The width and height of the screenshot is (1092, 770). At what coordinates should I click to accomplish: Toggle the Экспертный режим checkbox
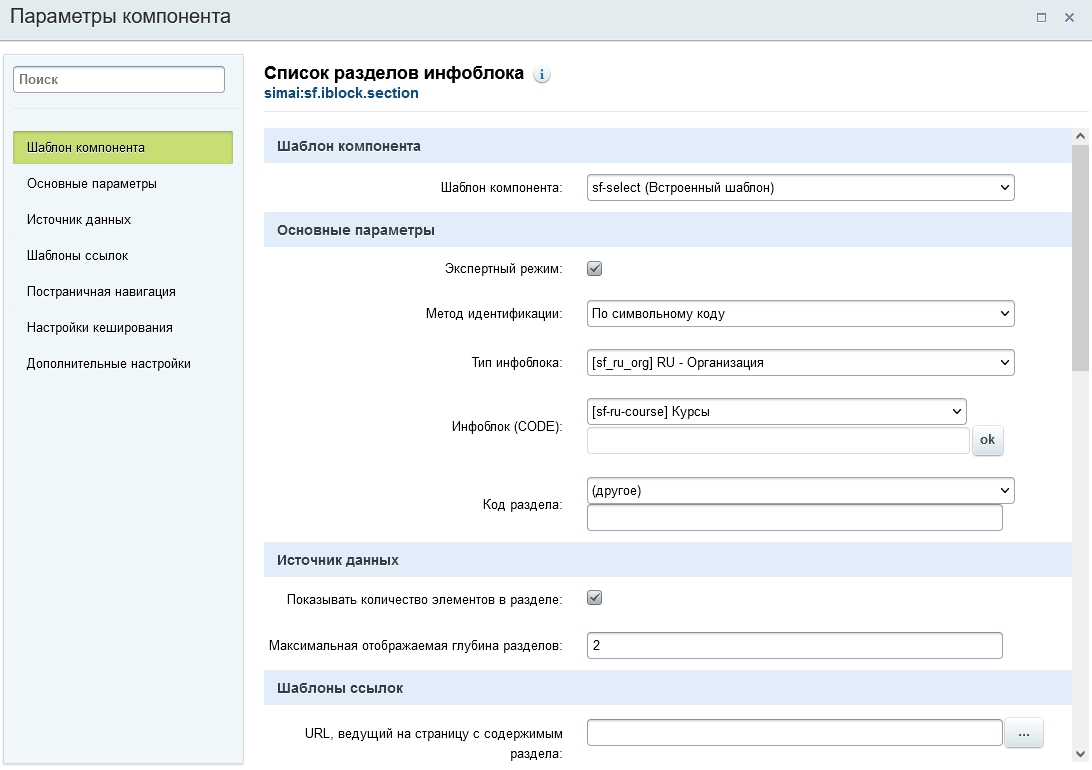tap(594, 269)
